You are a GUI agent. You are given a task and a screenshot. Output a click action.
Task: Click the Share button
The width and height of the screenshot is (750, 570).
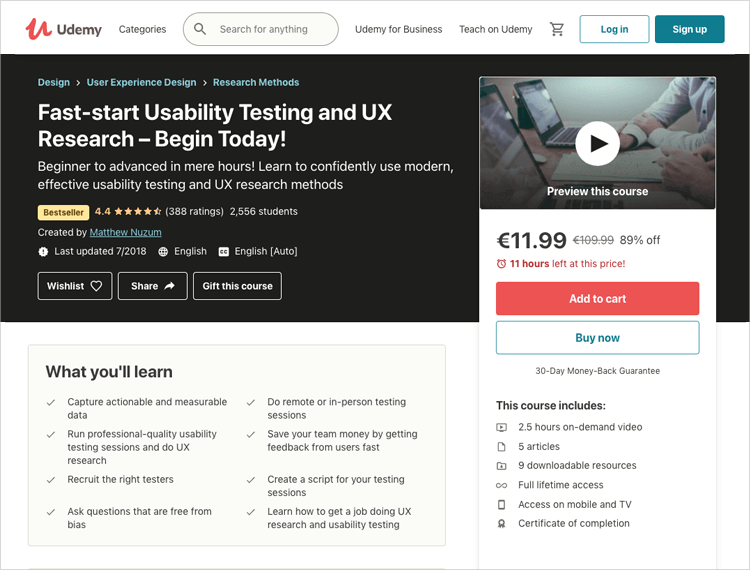153,286
